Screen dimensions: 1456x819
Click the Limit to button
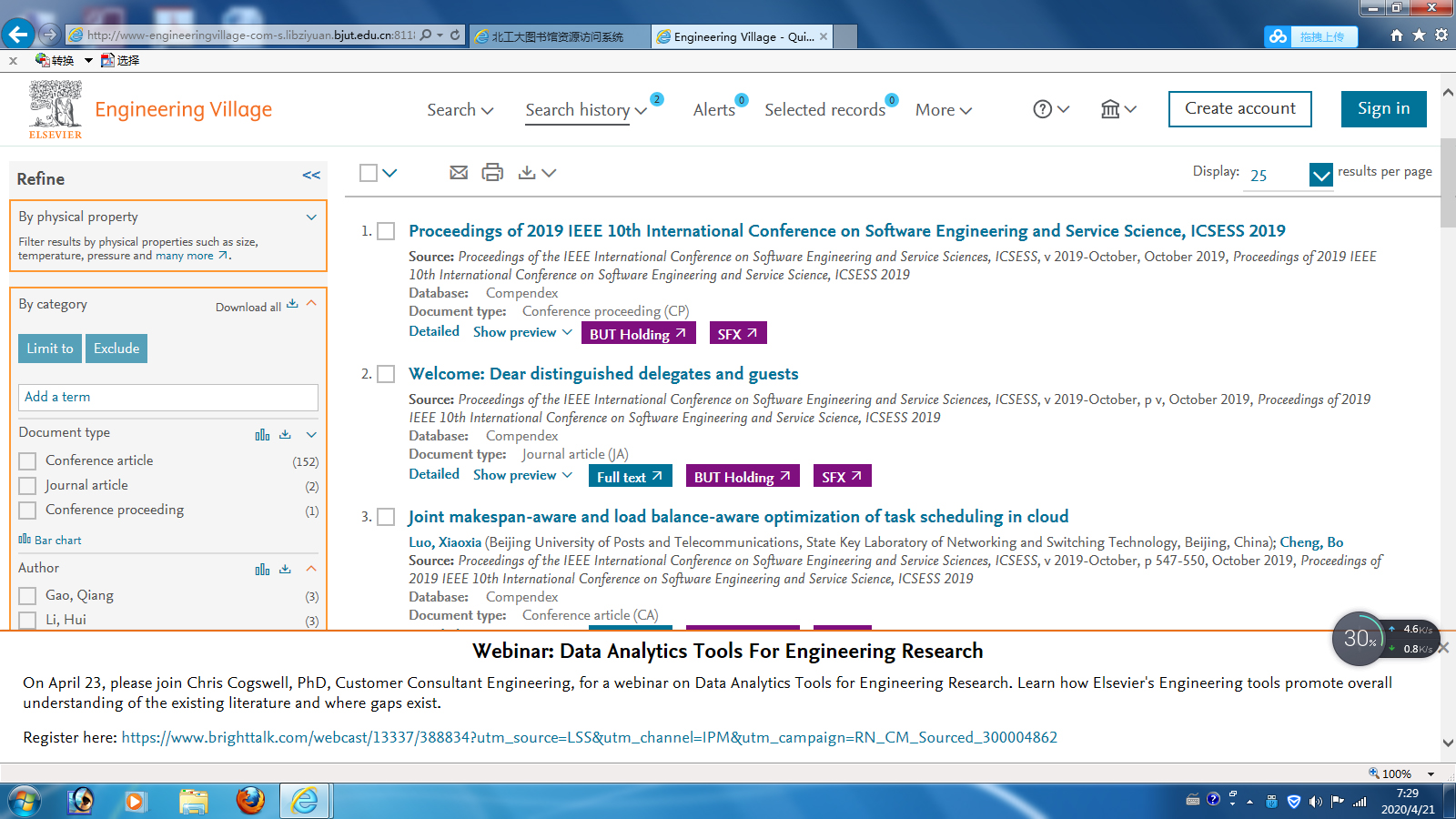pos(50,349)
